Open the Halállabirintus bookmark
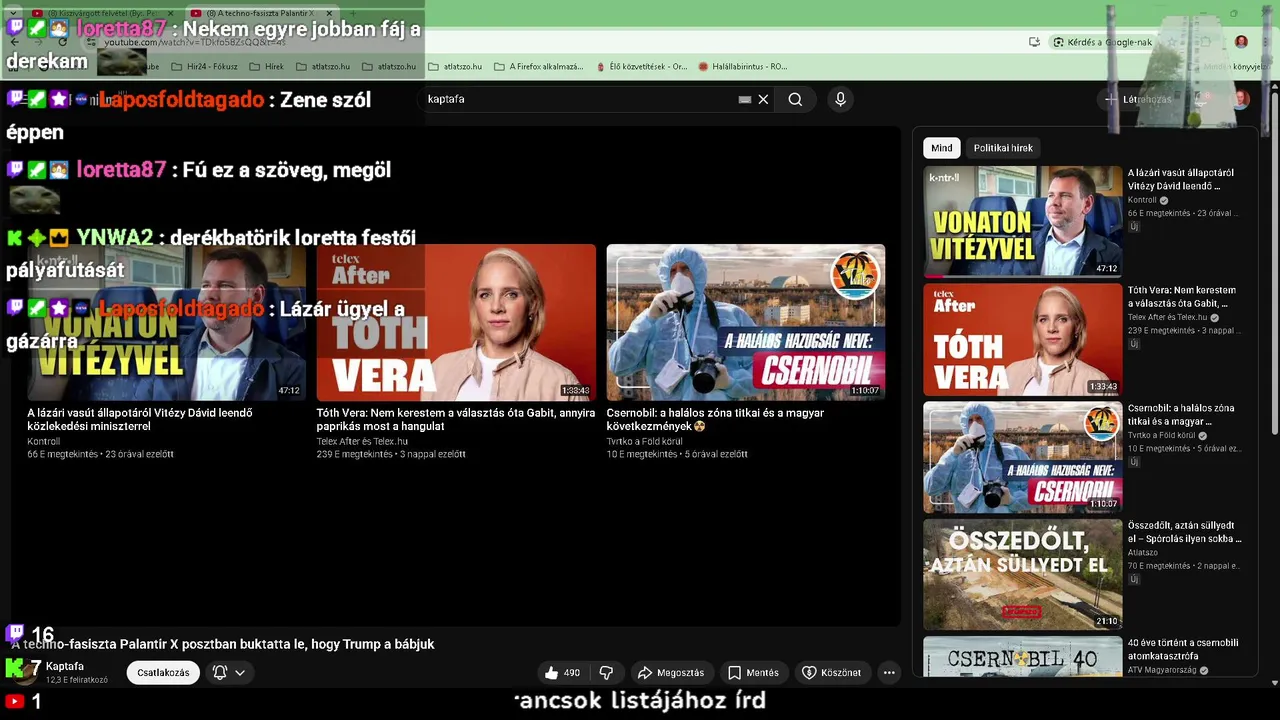 742,67
